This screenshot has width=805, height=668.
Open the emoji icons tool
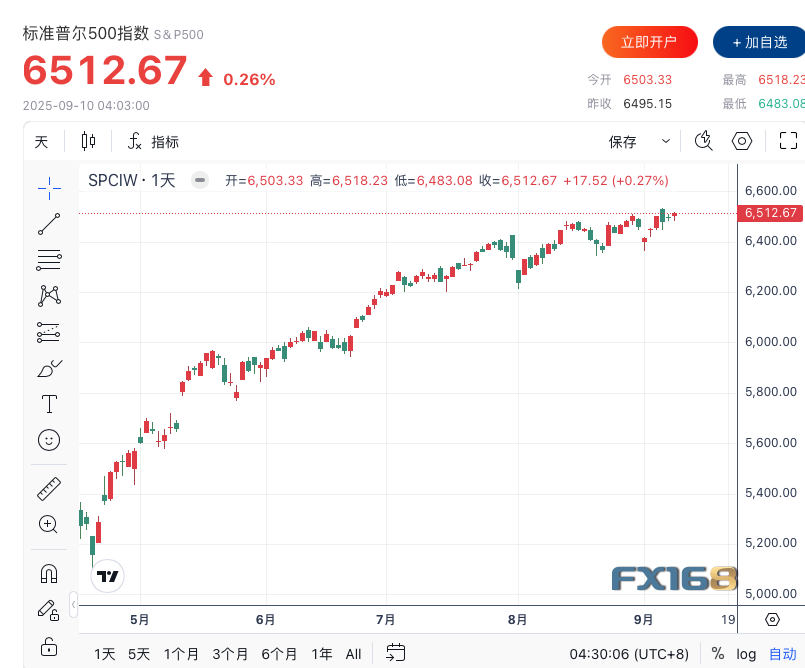pos(49,440)
